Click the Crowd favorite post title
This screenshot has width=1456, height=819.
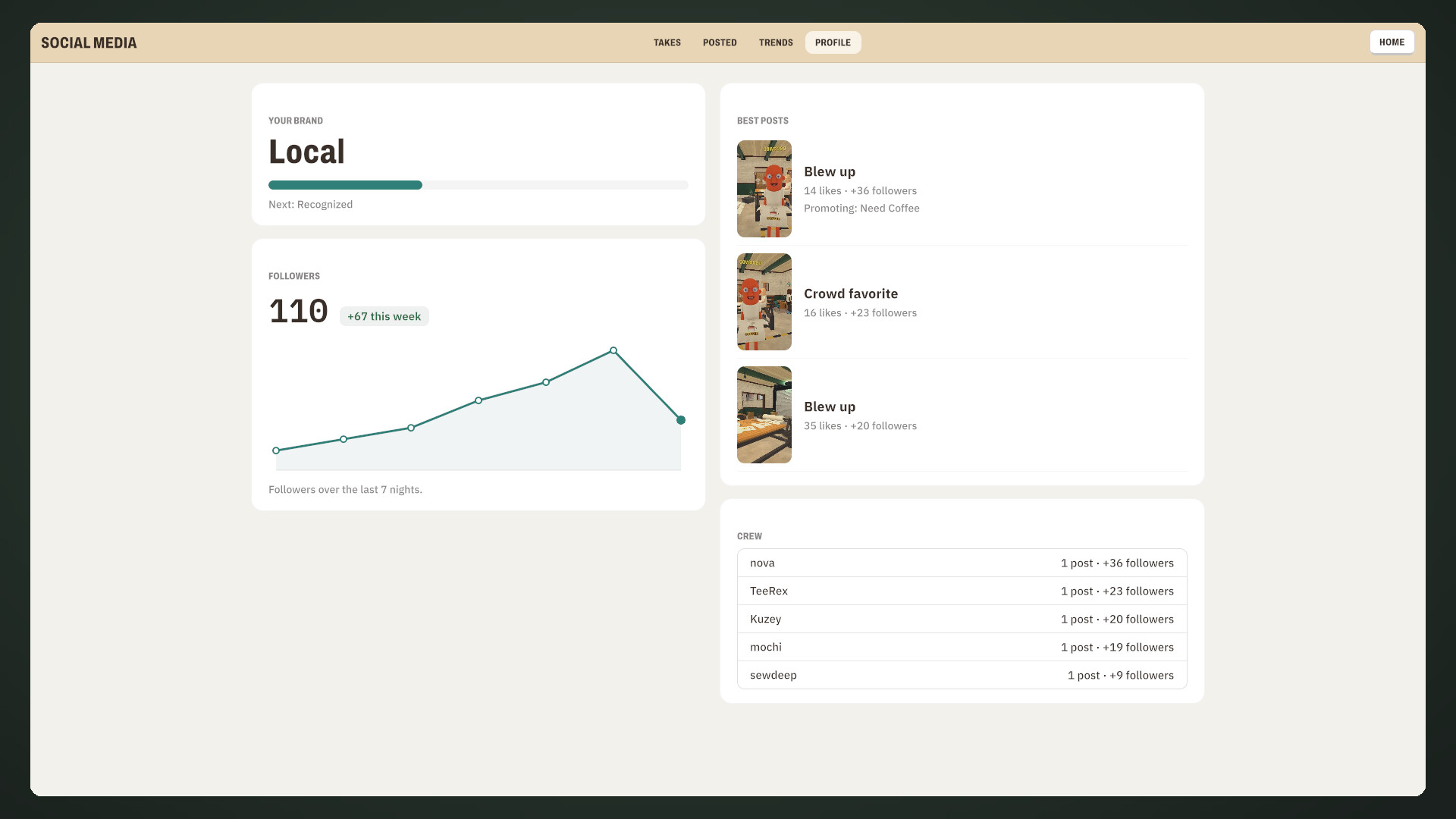pyautogui.click(x=851, y=293)
